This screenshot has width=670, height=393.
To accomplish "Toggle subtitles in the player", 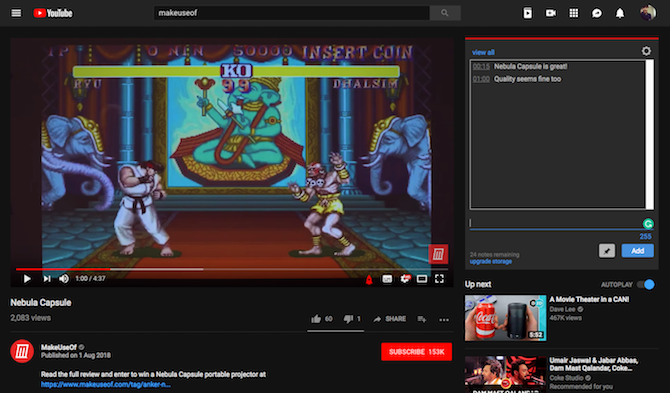I will (x=387, y=279).
